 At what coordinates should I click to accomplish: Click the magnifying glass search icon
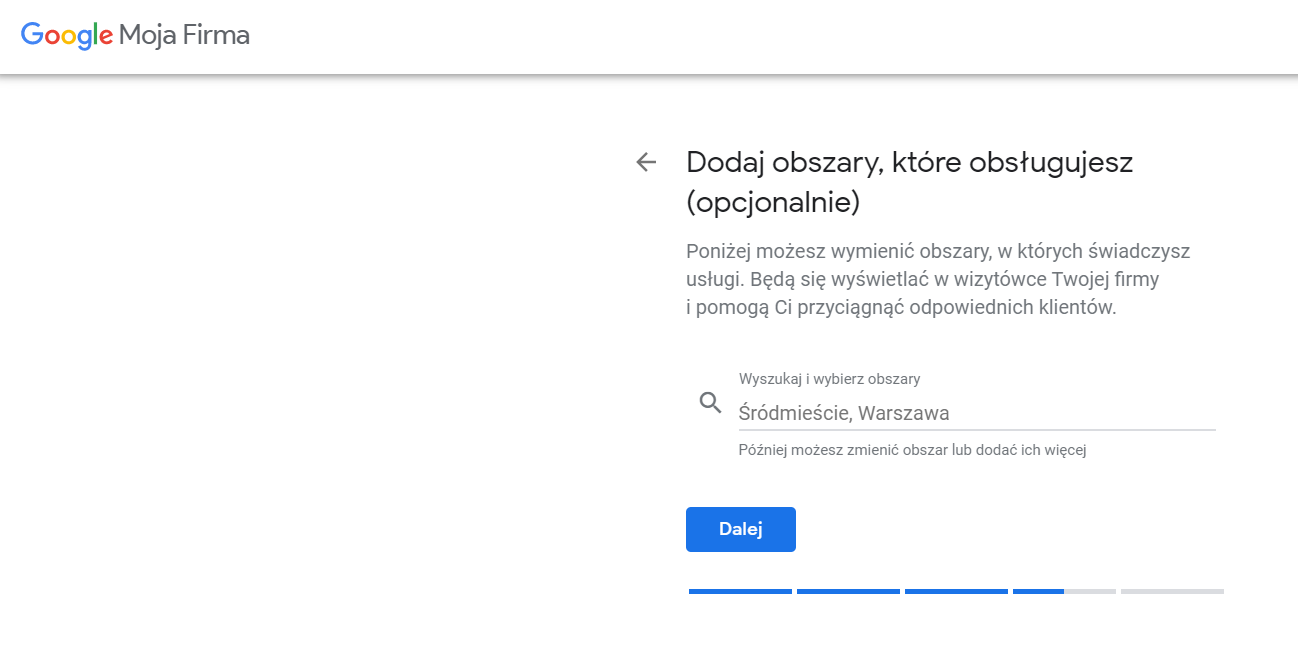[710, 403]
